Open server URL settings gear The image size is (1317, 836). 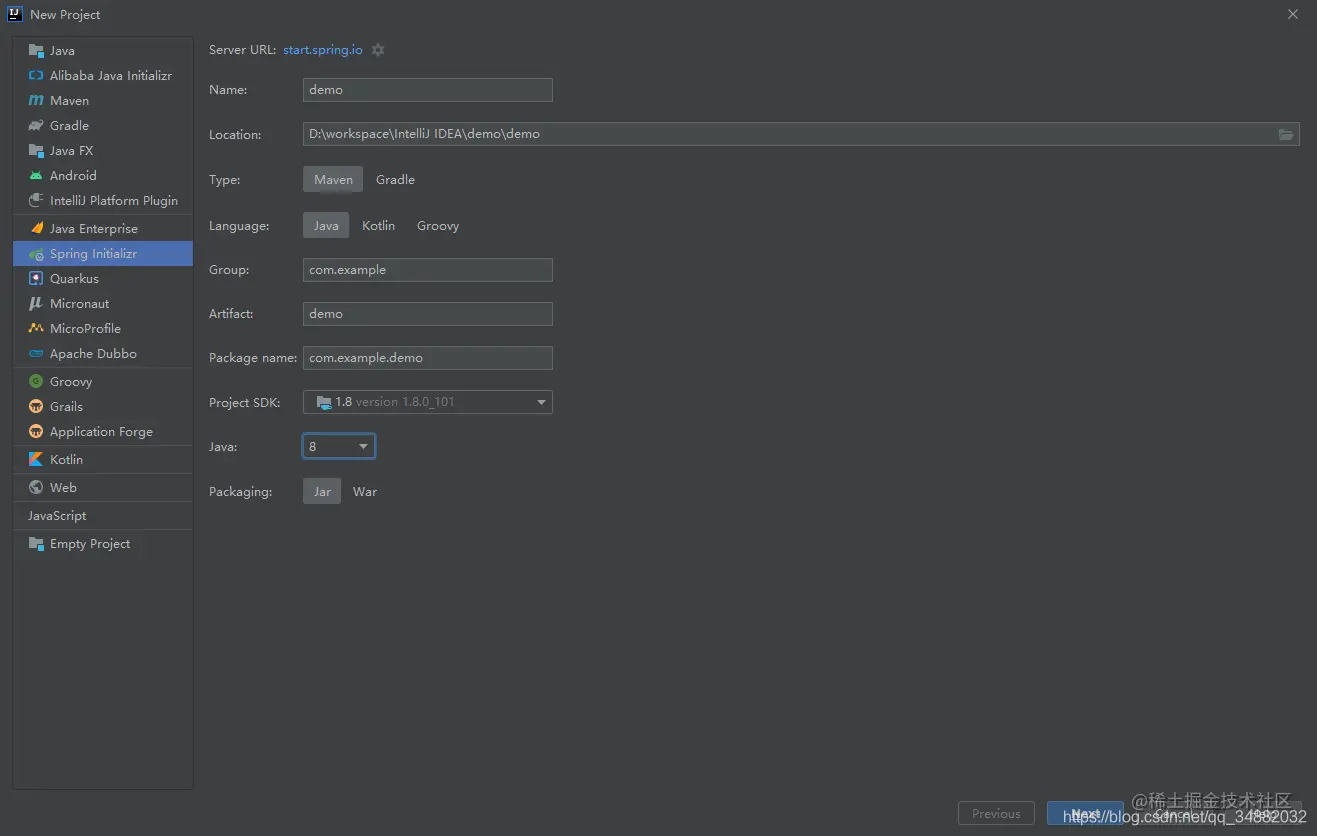pyautogui.click(x=378, y=50)
